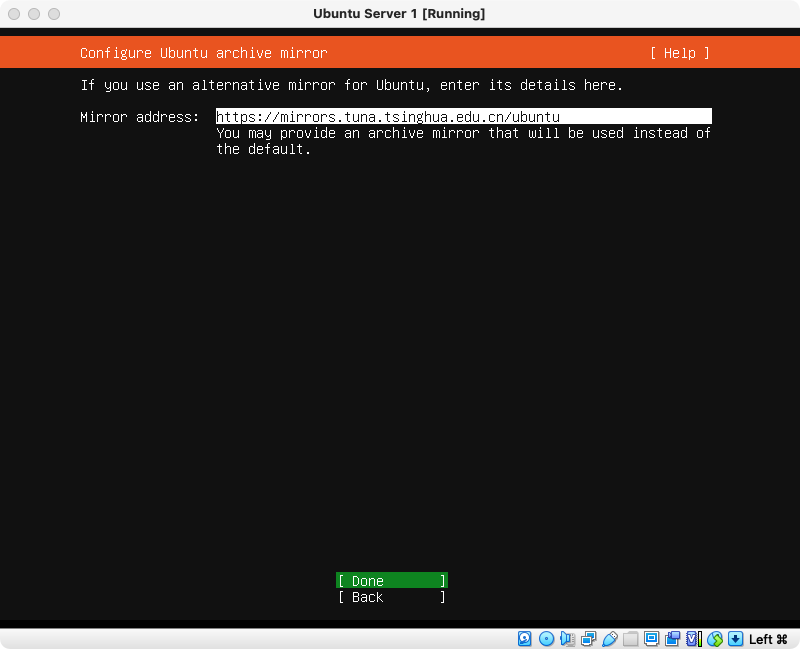Close the Ubuntu Server 1 VM window
800x649 pixels.
point(14,14)
